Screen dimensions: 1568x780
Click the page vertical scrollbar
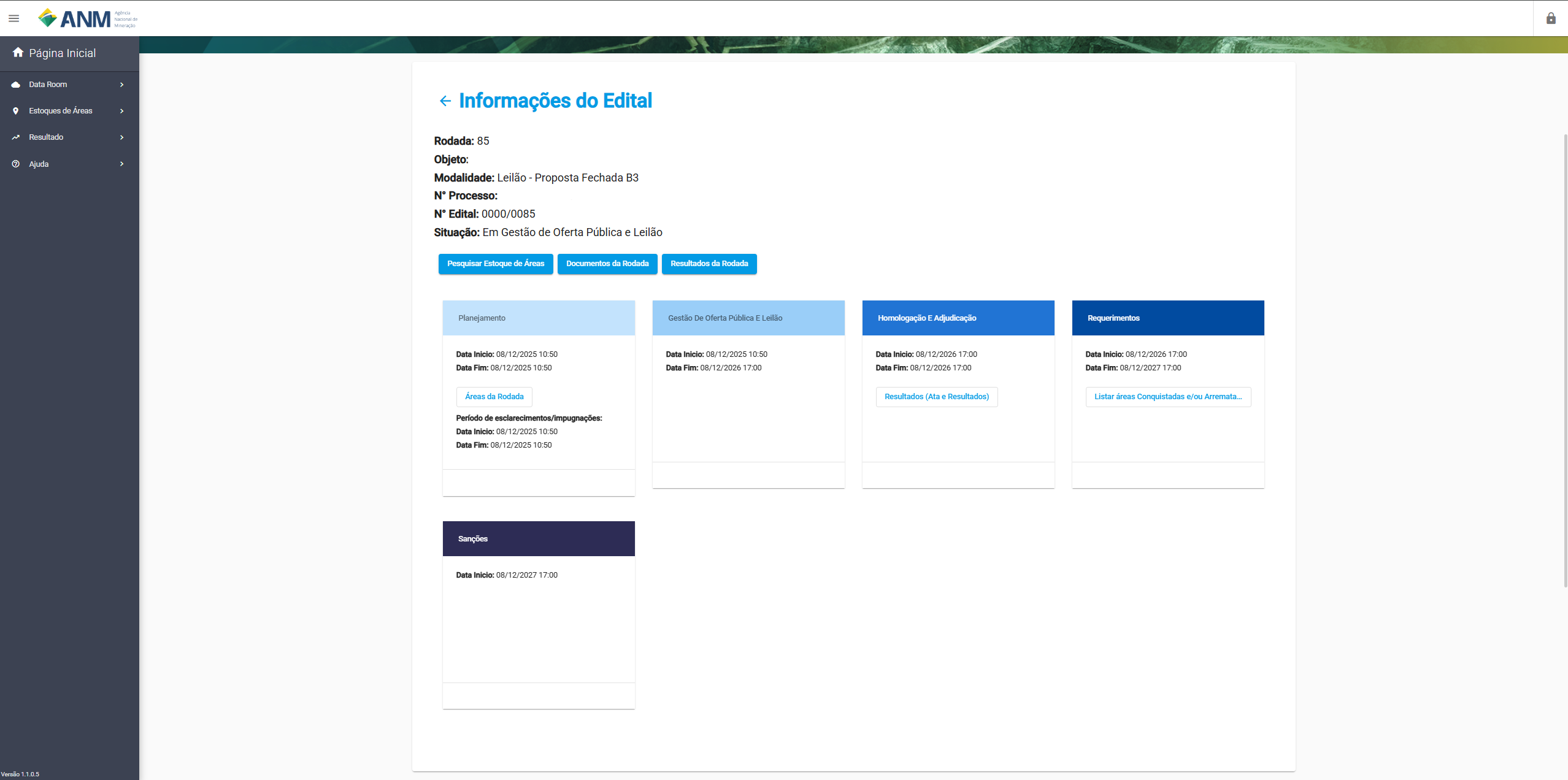(1565, 361)
